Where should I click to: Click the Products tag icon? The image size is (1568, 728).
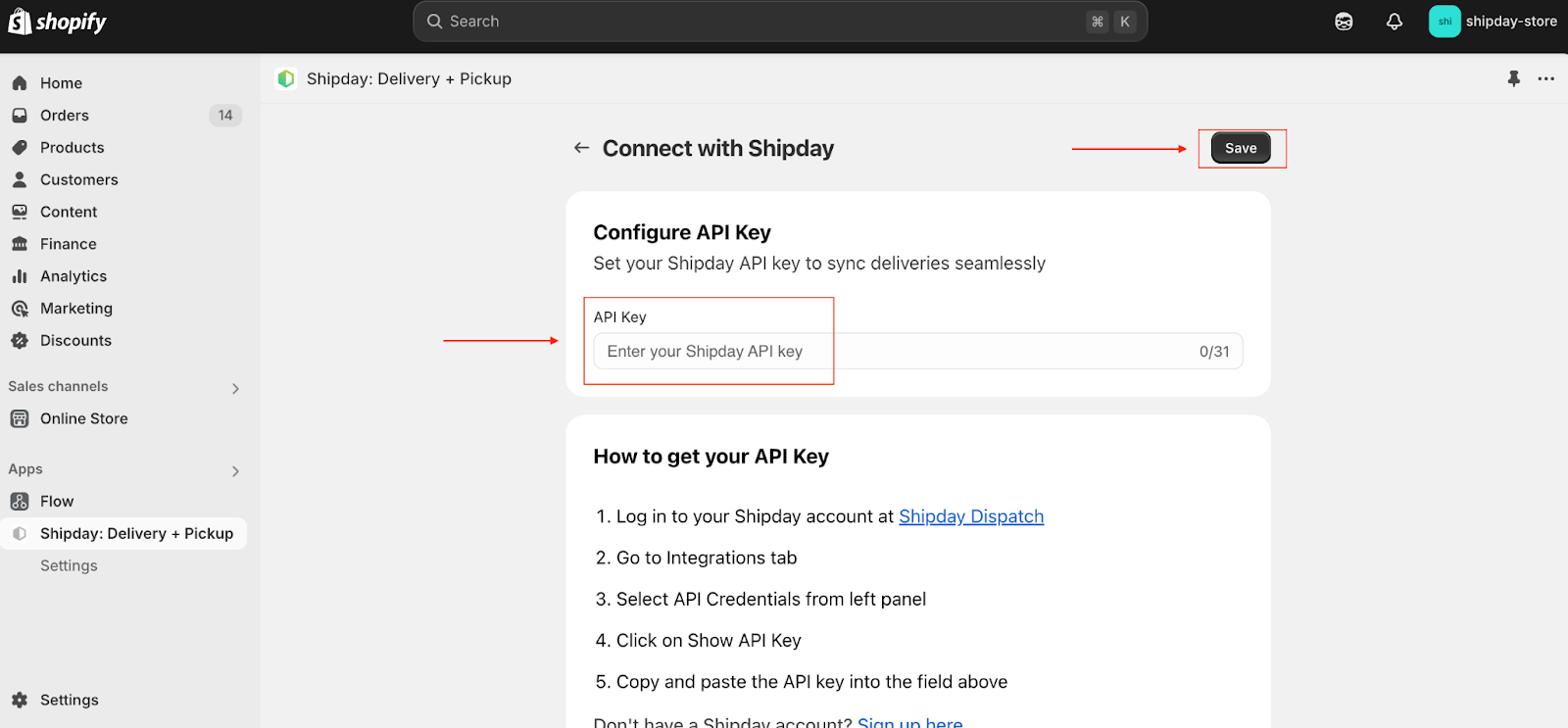click(x=20, y=148)
